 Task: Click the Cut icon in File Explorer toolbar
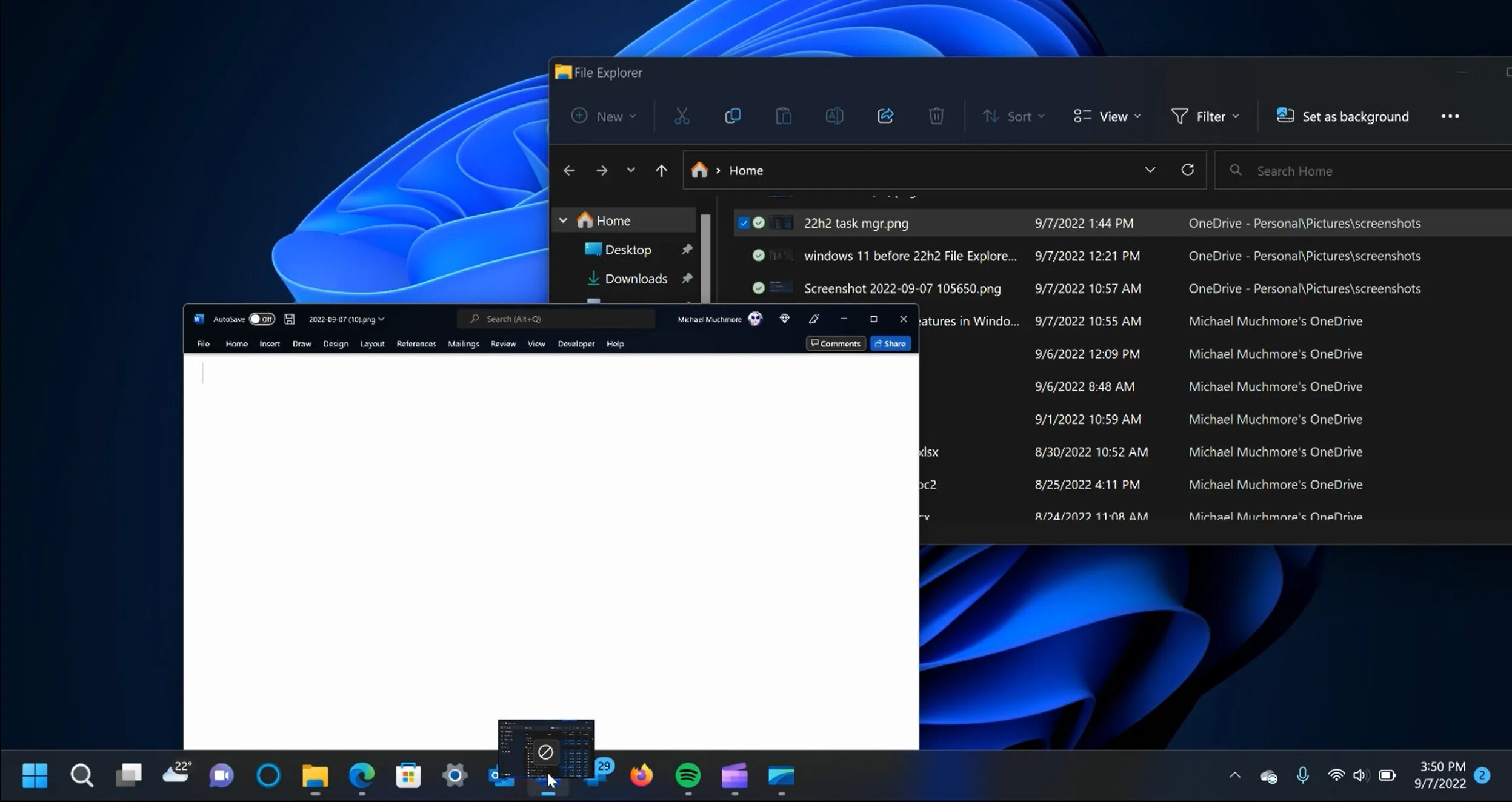(682, 116)
